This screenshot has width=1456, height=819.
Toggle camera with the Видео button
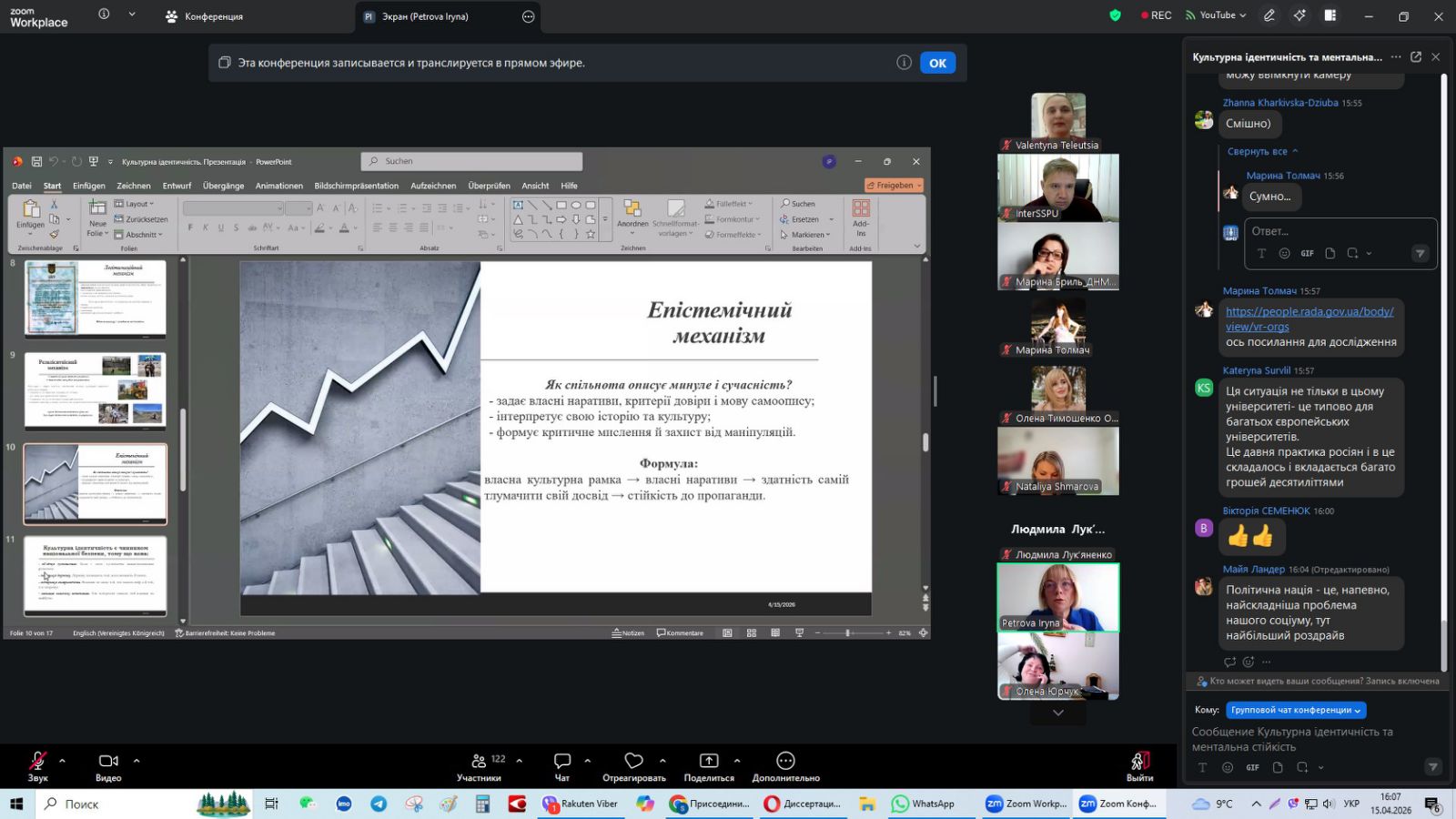[108, 762]
